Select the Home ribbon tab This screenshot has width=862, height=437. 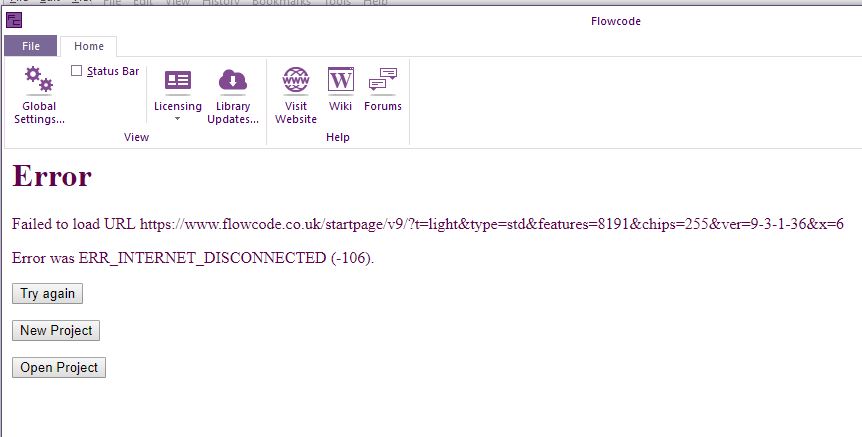(x=89, y=46)
